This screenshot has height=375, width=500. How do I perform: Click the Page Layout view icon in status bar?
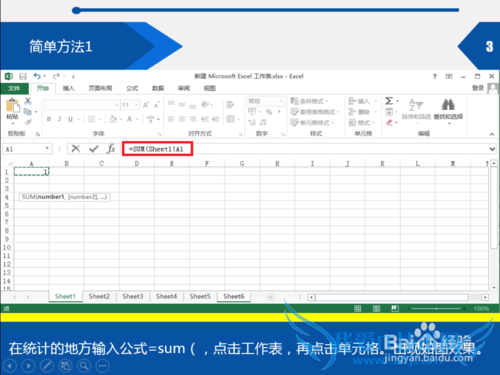point(376,308)
